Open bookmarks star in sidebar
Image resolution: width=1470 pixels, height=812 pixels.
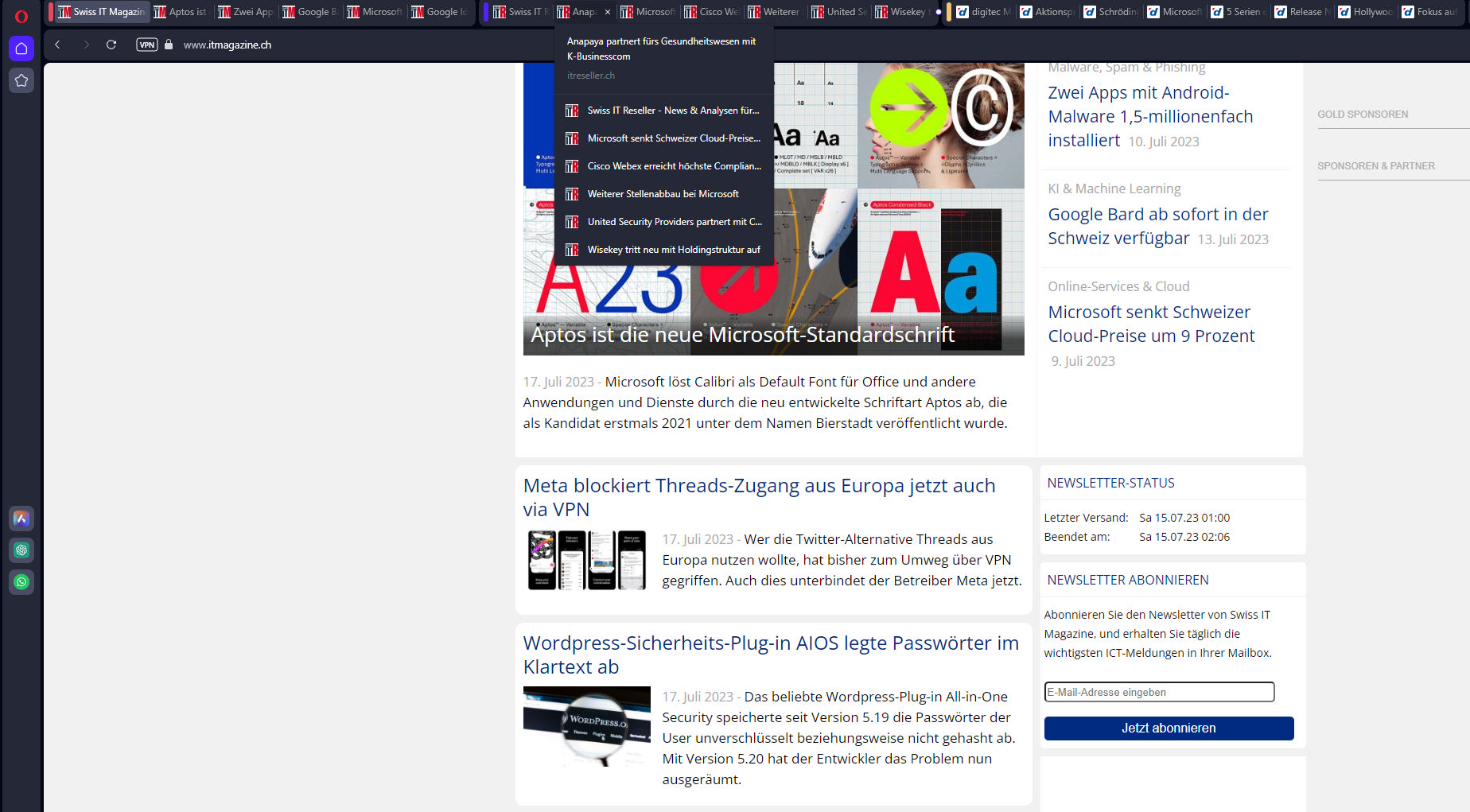(x=21, y=80)
